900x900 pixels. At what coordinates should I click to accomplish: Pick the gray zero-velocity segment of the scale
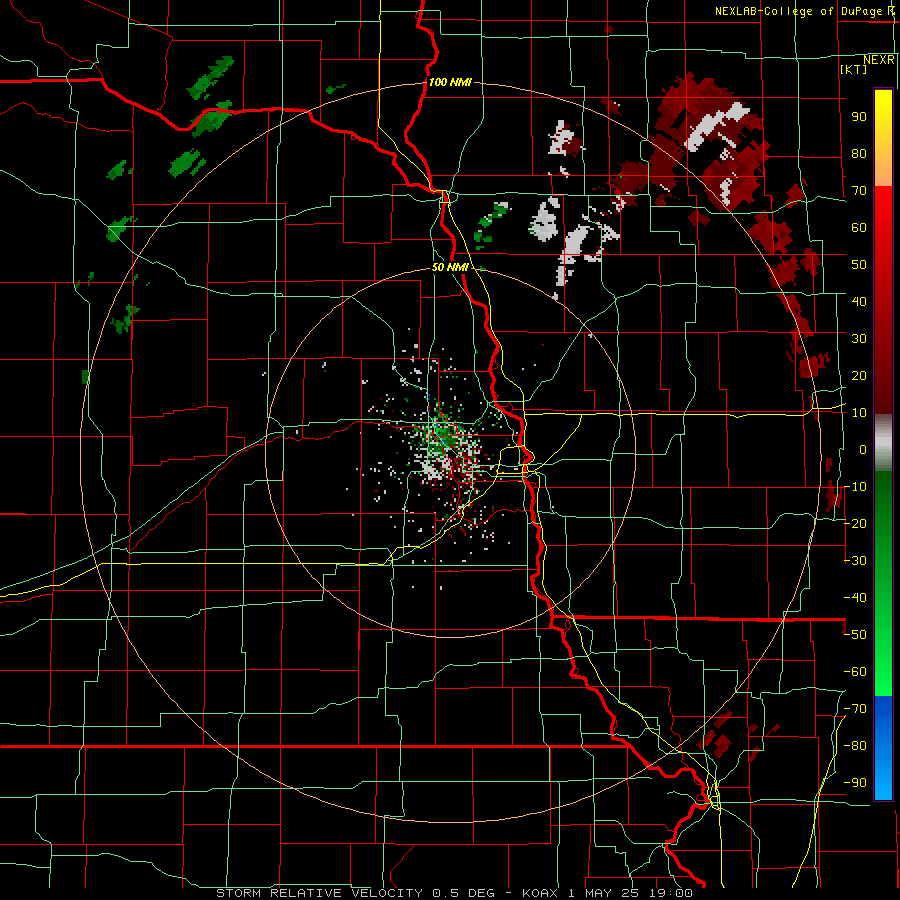(x=883, y=442)
